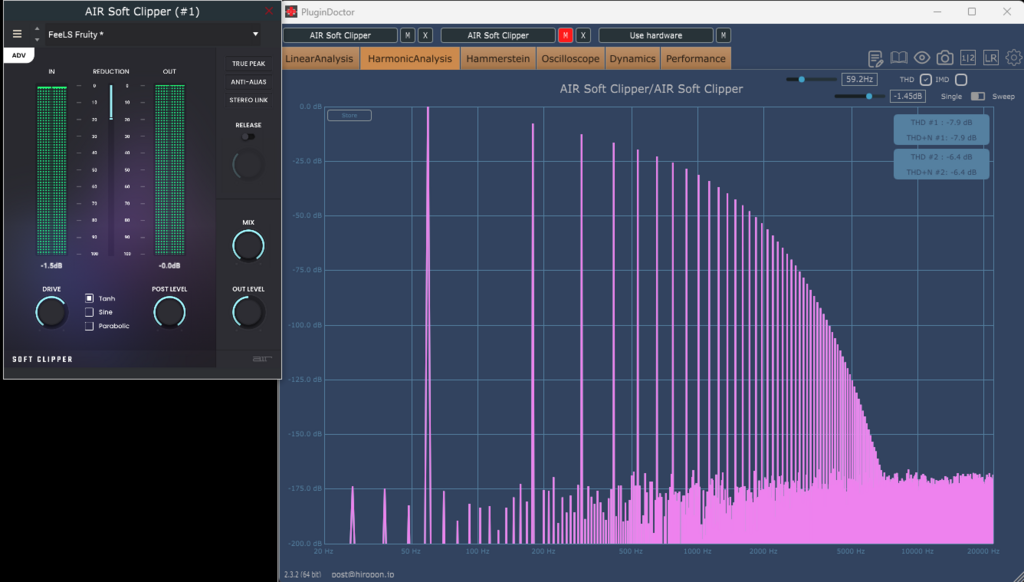The image size is (1024, 582).
Task: Select the next preset with the down arrow
Action: tap(37, 39)
